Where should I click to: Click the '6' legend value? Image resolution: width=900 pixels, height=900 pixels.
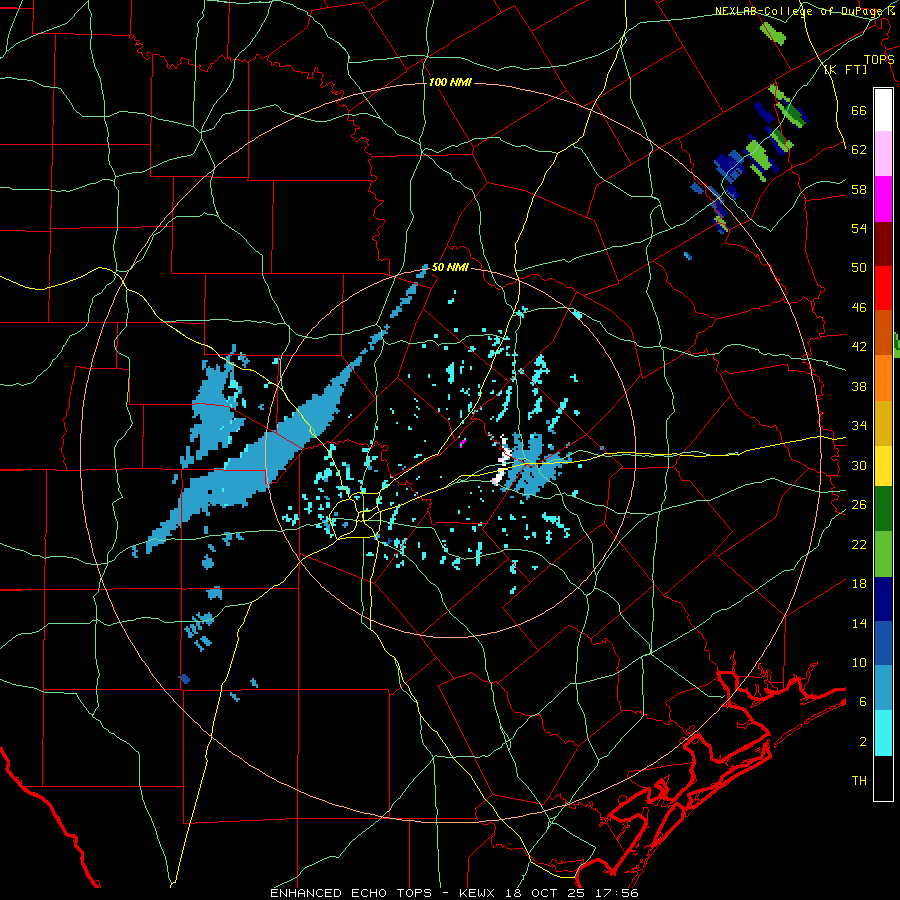(x=863, y=702)
